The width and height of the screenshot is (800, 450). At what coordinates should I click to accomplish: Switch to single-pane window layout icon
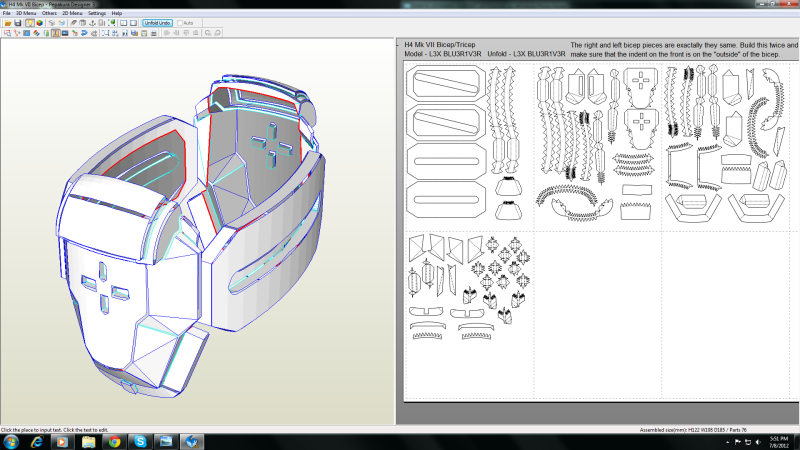pos(133,23)
